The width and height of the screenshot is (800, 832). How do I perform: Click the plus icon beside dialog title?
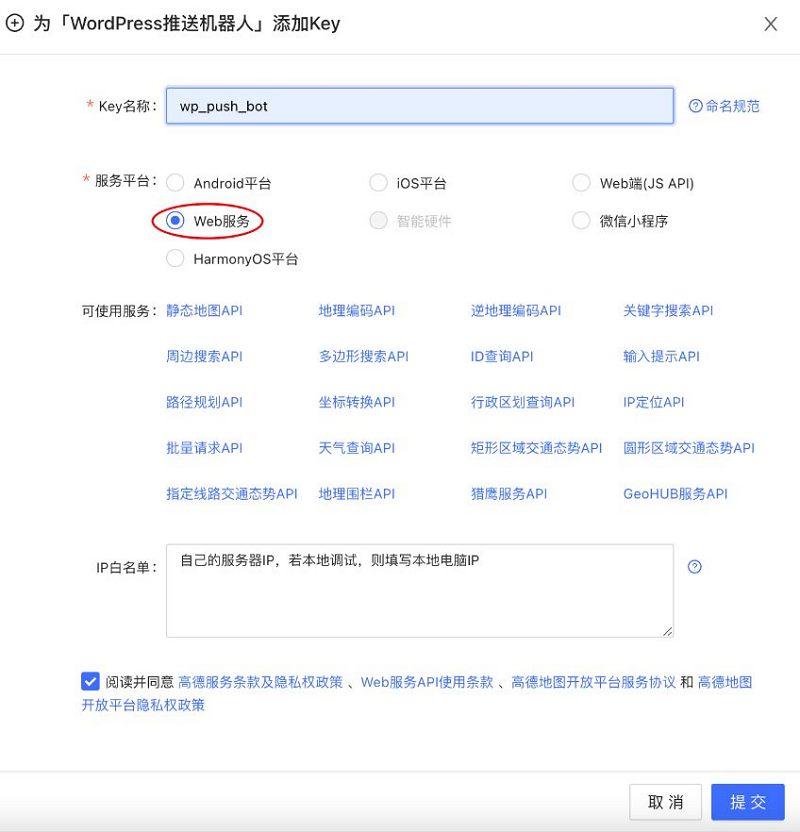[x=15, y=23]
